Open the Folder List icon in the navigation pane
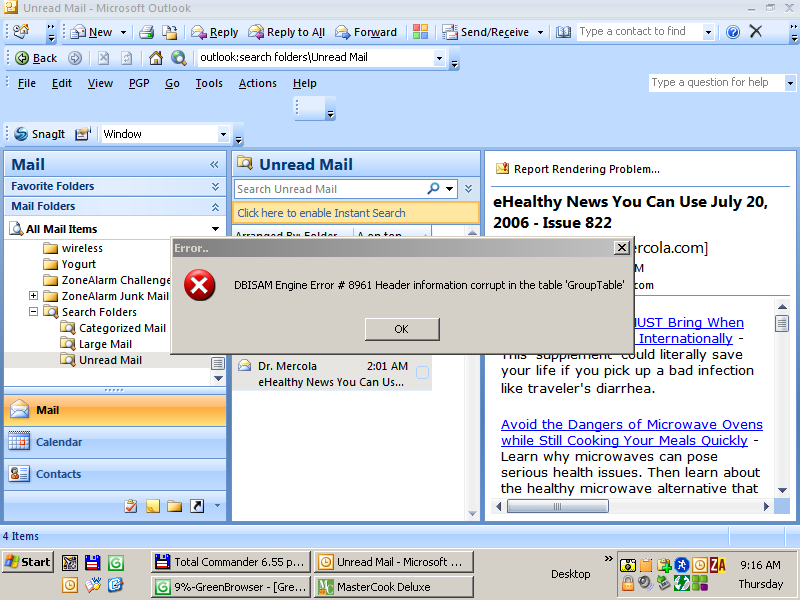 tap(175, 506)
